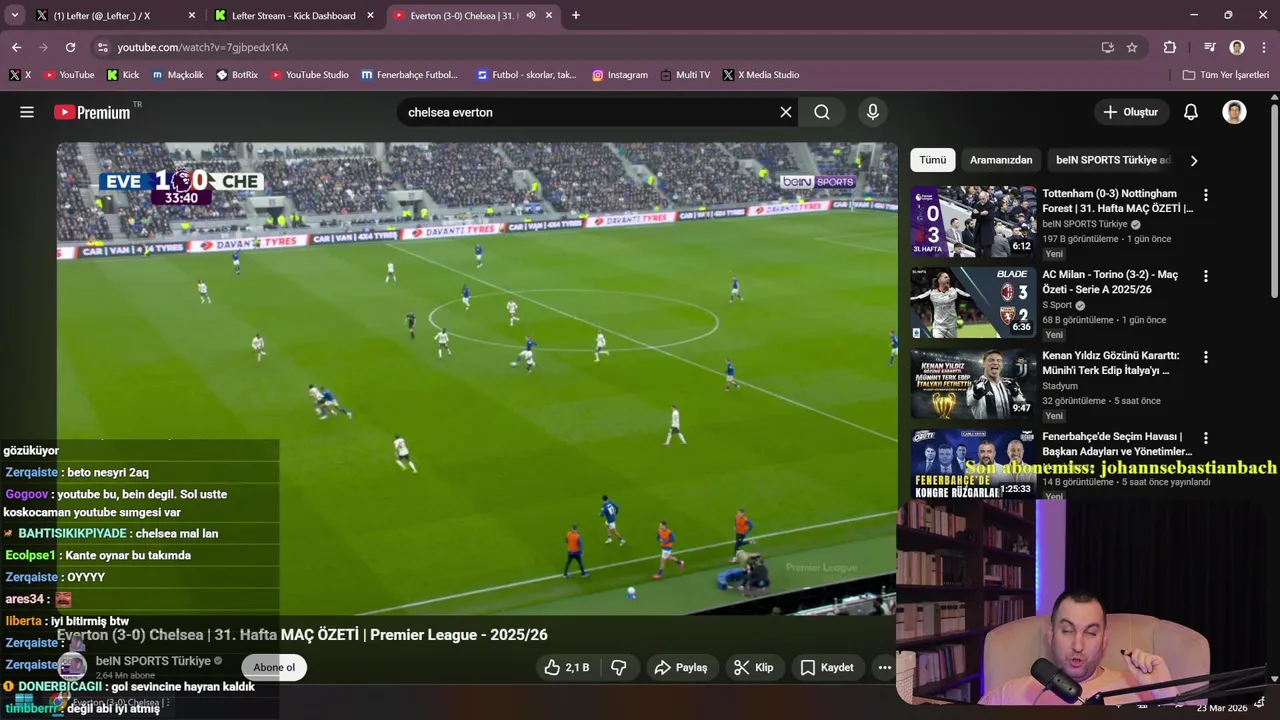Viewport: 1280px width, 720px height.
Task: Open the Futbol - skorlar bookmark
Action: click(527, 75)
